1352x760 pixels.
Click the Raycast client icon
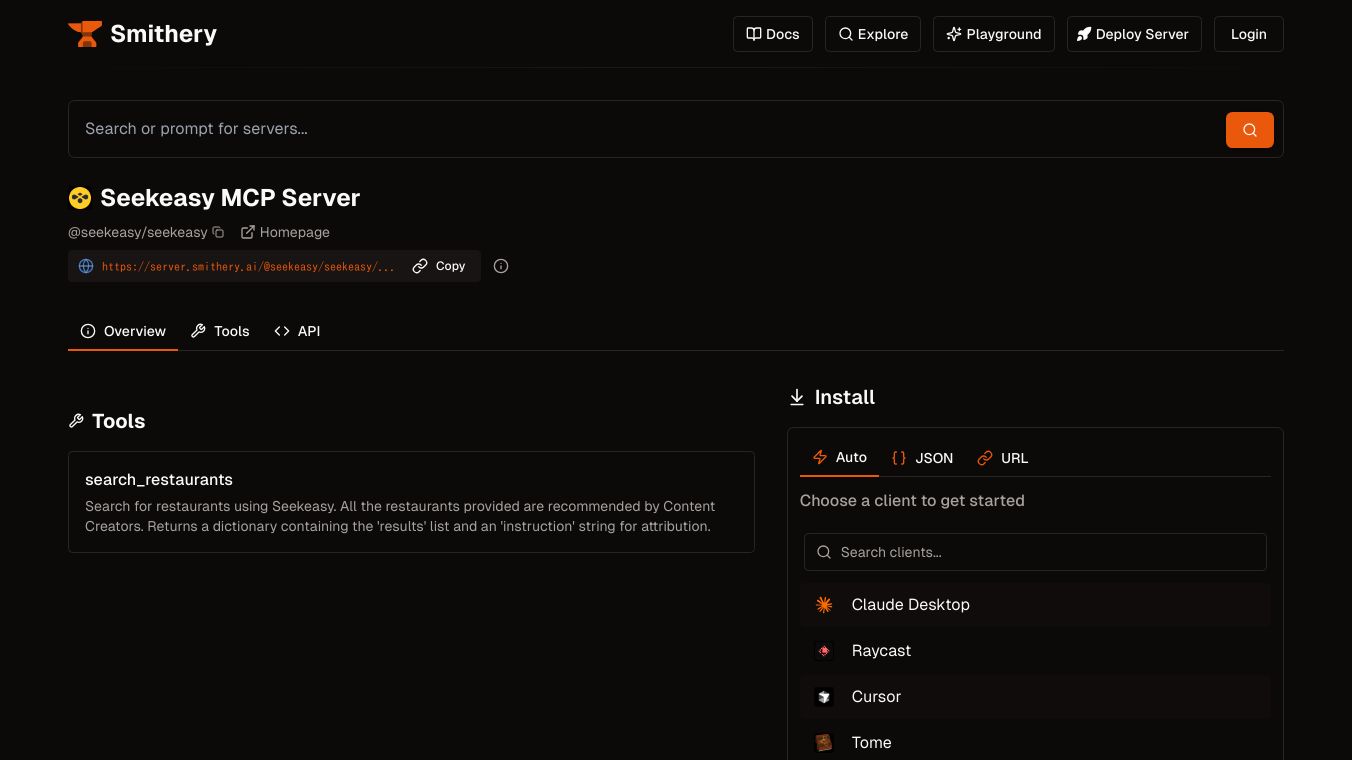pyautogui.click(x=824, y=651)
